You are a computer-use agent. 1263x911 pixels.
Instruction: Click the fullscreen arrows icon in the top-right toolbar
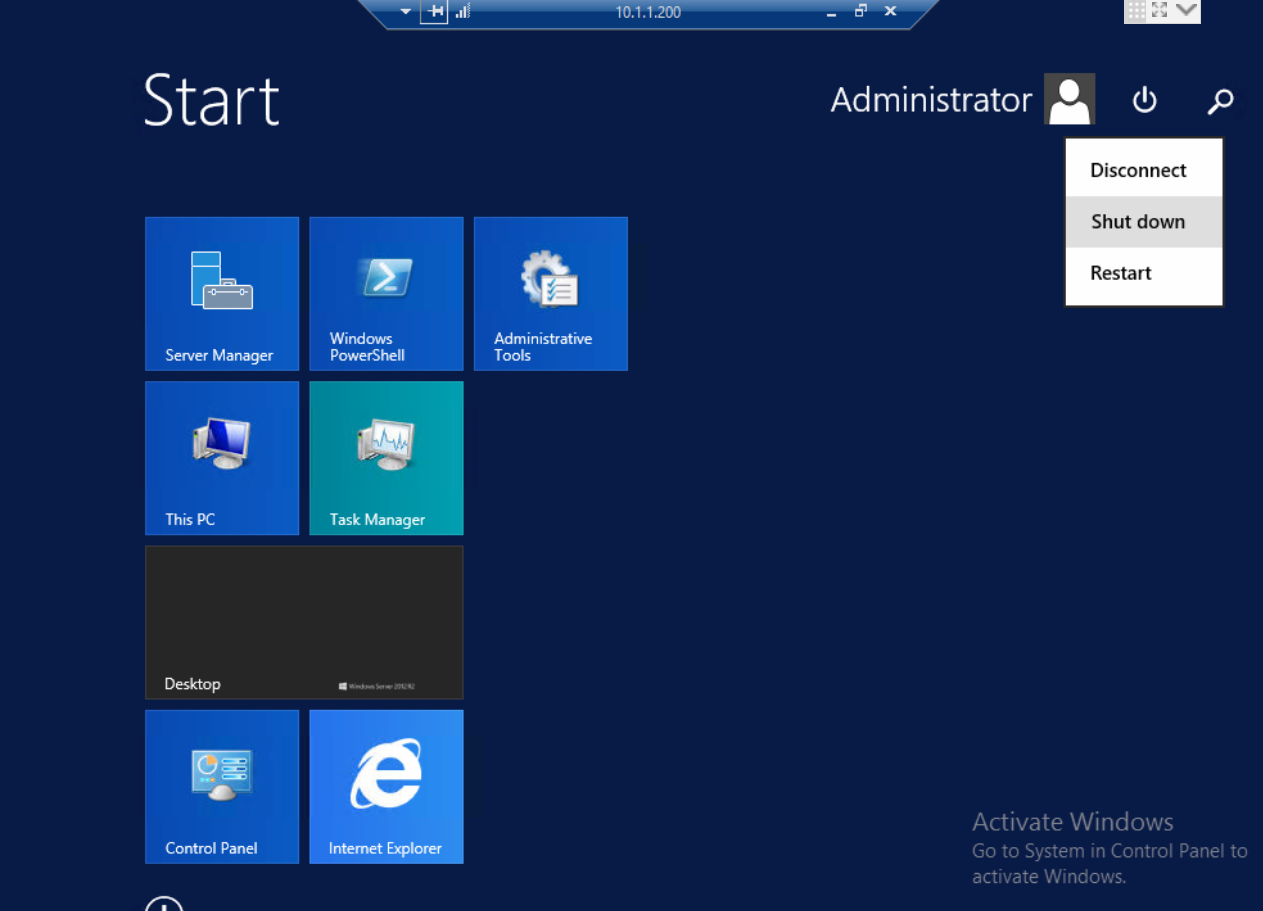coord(1160,11)
